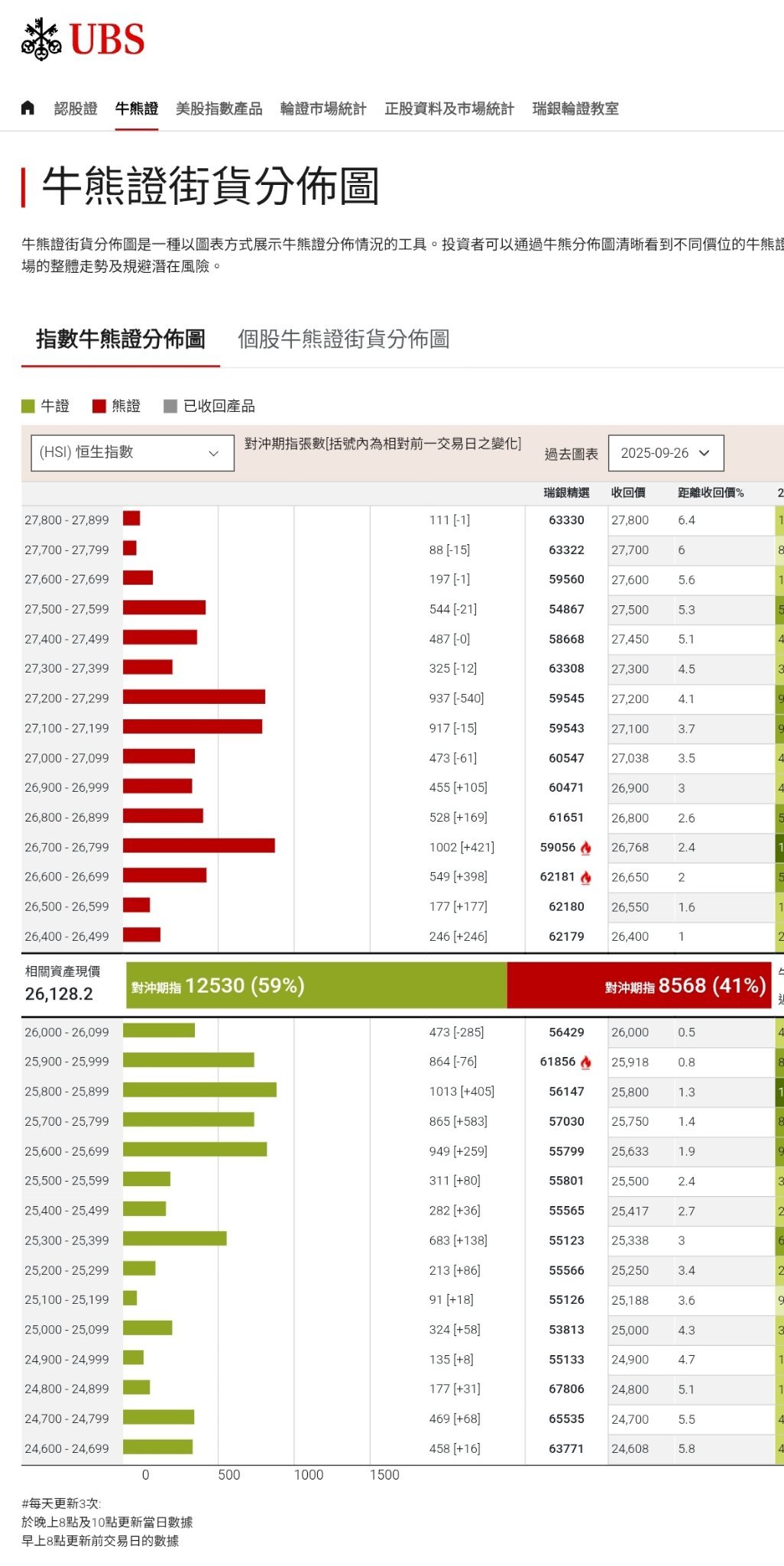Click flame icon beside code 61856

585,1062
